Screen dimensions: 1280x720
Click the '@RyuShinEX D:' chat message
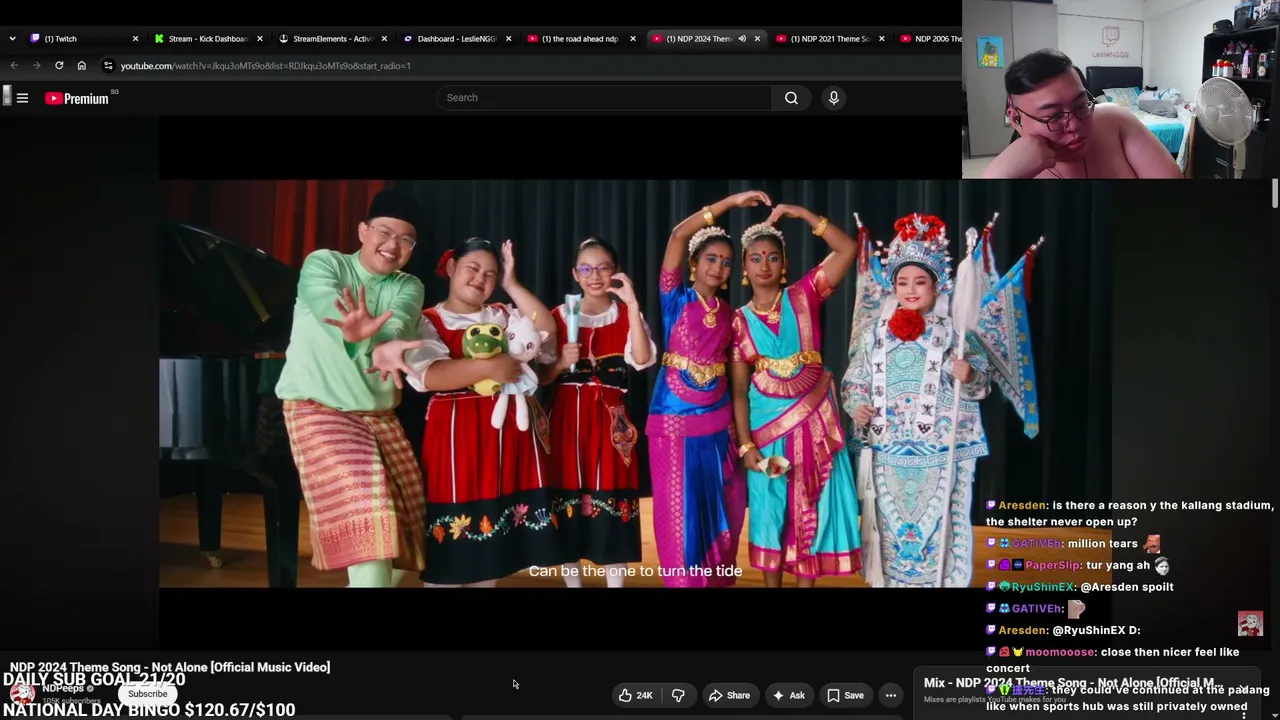pyautogui.click(x=1063, y=630)
